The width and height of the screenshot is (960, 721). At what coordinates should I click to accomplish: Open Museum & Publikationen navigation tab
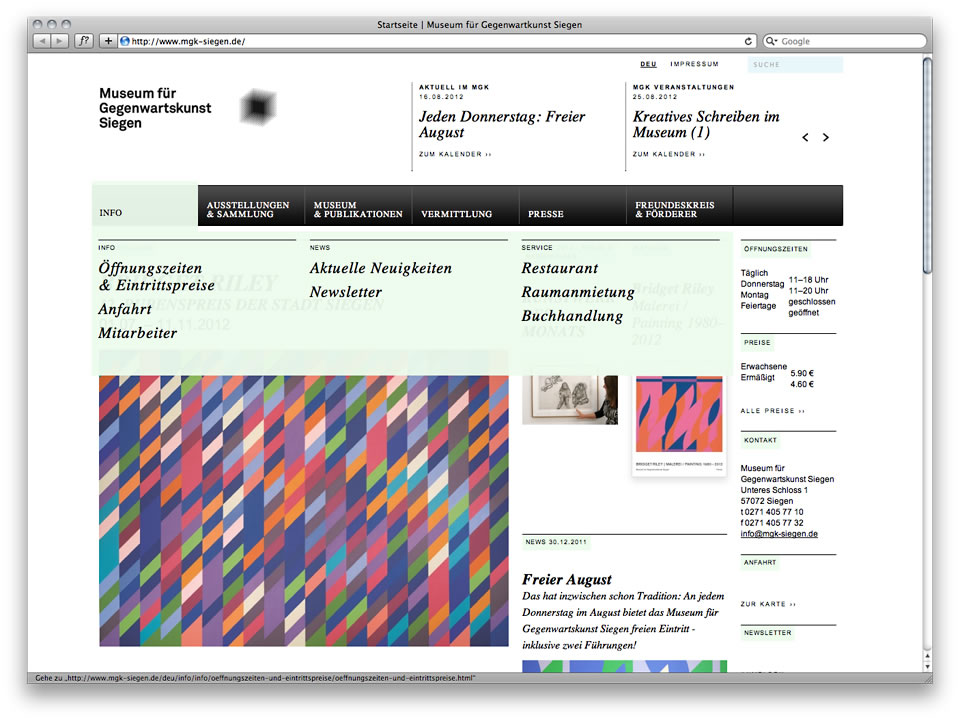coord(358,206)
